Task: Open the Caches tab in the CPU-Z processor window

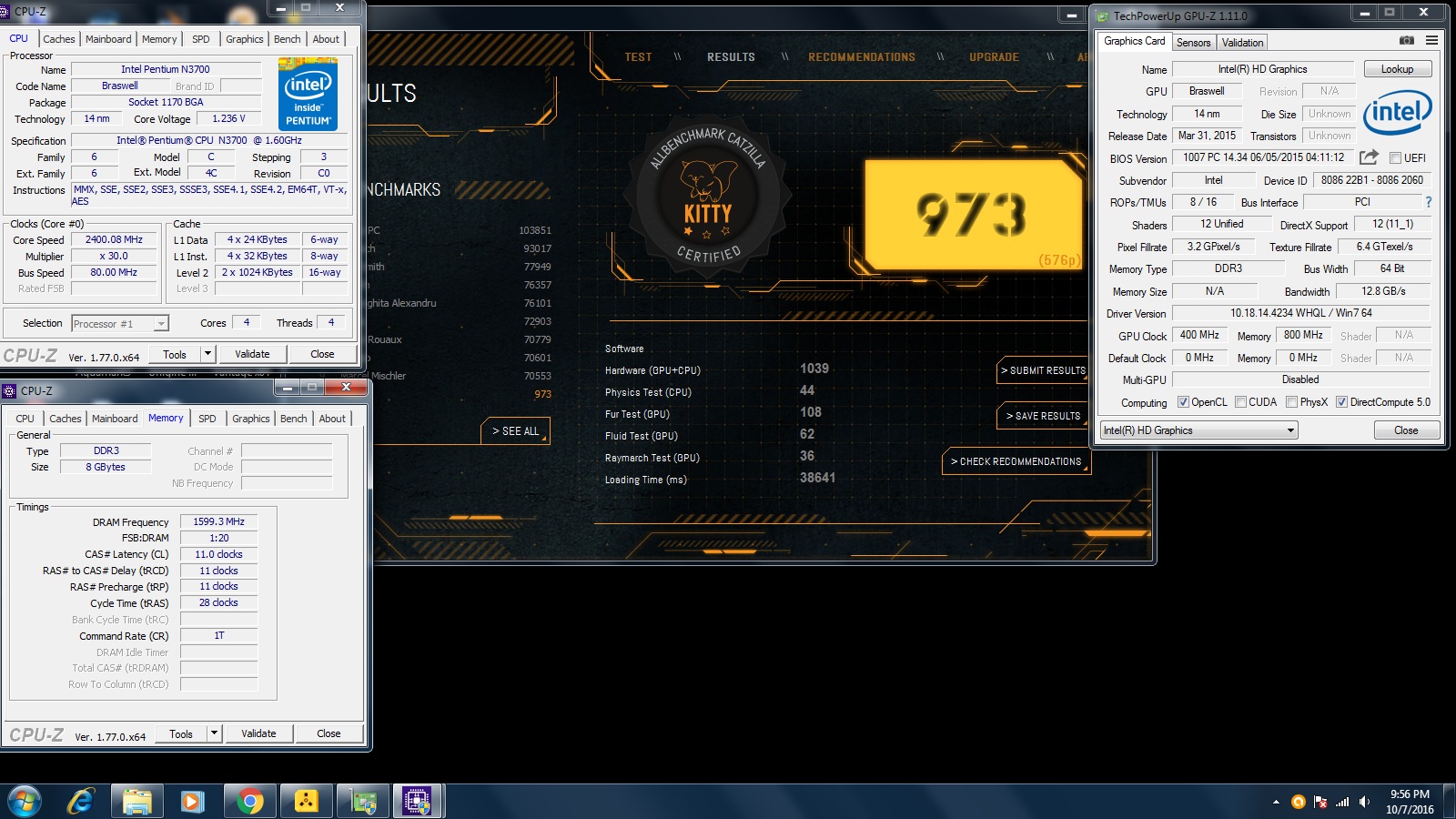Action: point(59,39)
